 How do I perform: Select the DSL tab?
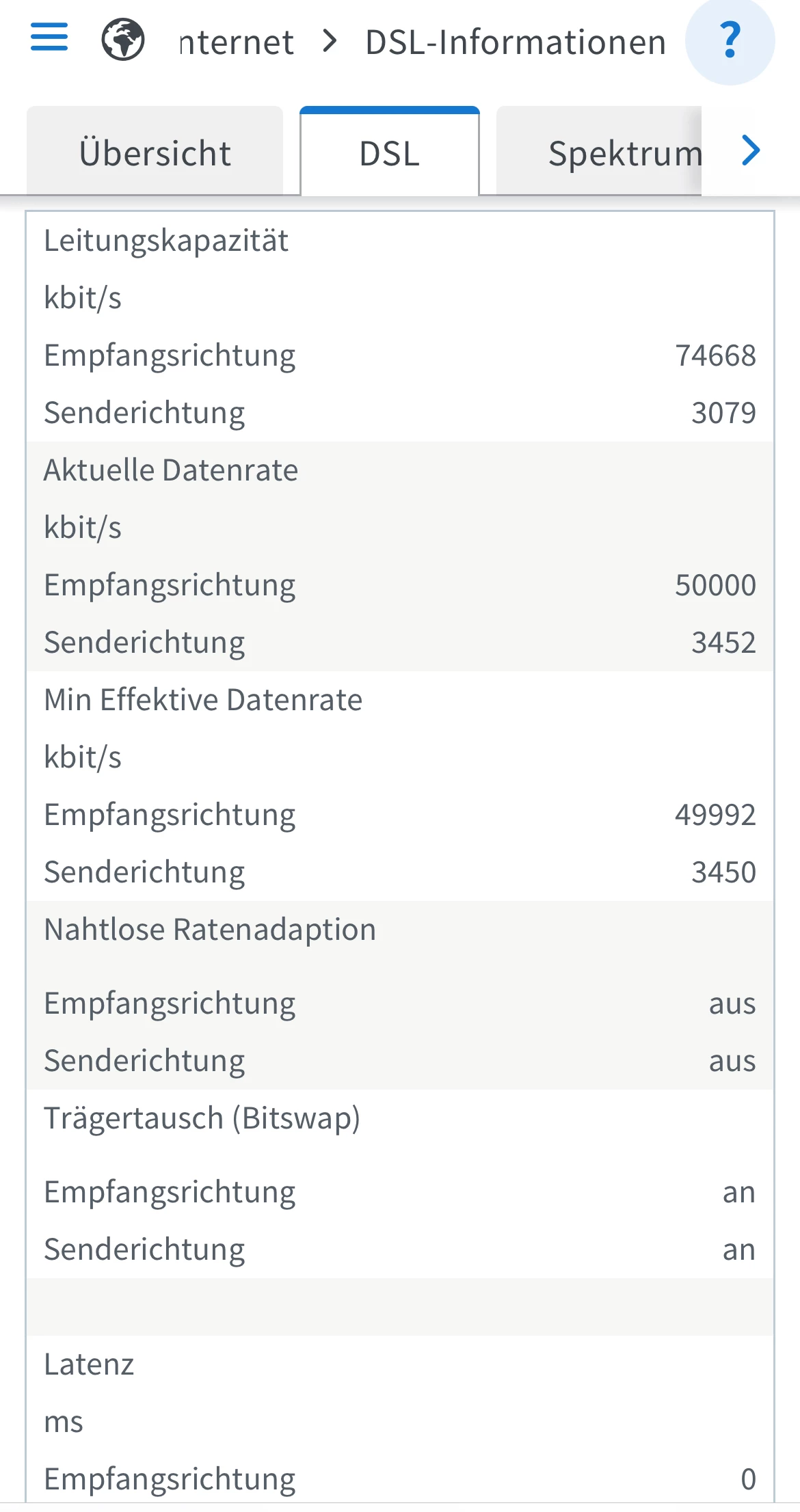click(389, 153)
